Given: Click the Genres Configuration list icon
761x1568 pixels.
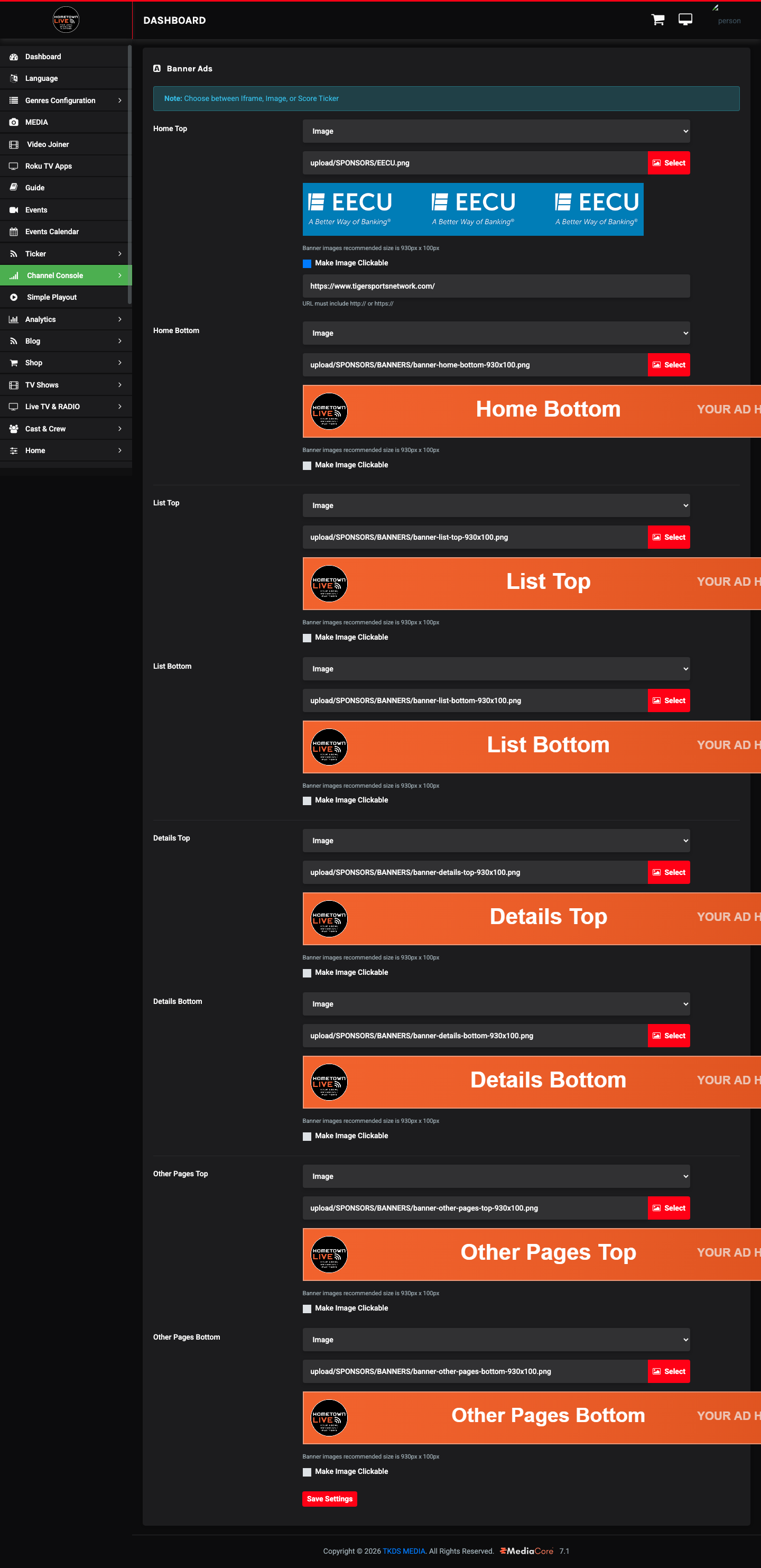Looking at the screenshot, I should pos(13,100).
